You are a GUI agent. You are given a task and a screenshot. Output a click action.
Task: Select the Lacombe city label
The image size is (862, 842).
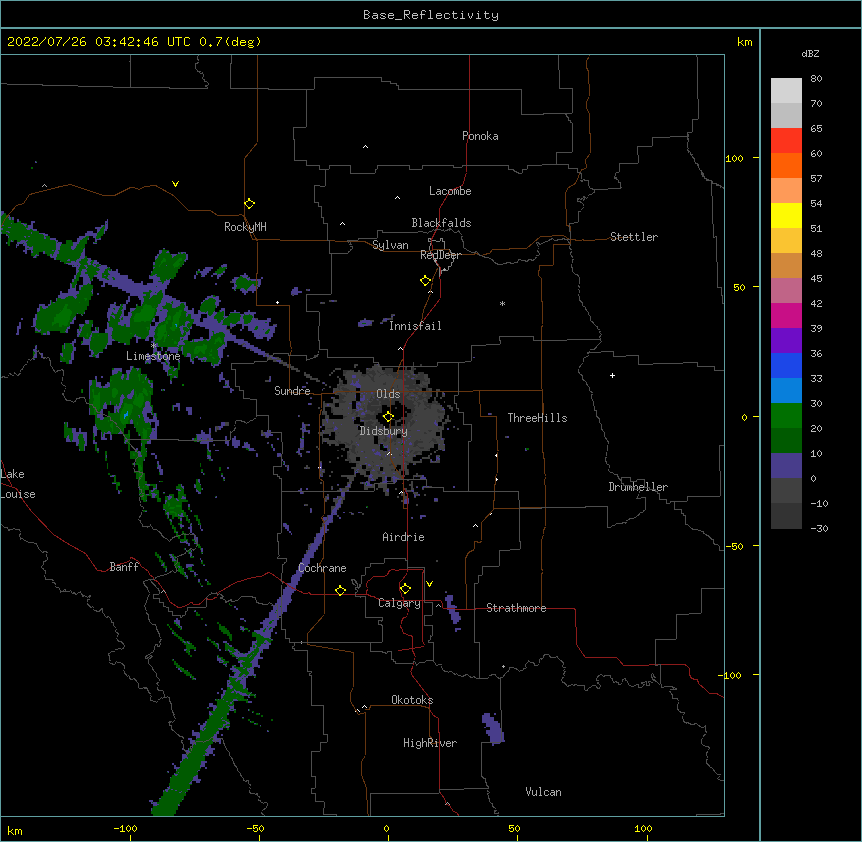450,191
